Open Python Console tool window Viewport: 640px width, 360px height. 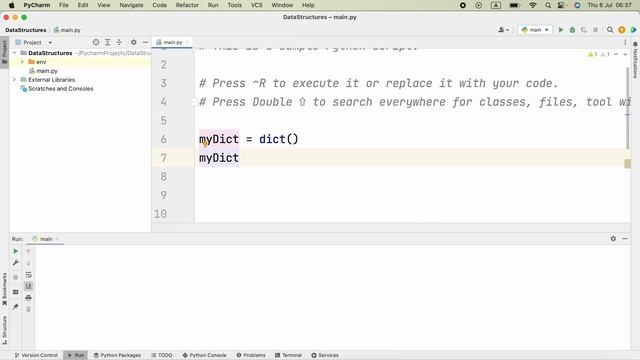(x=204, y=355)
